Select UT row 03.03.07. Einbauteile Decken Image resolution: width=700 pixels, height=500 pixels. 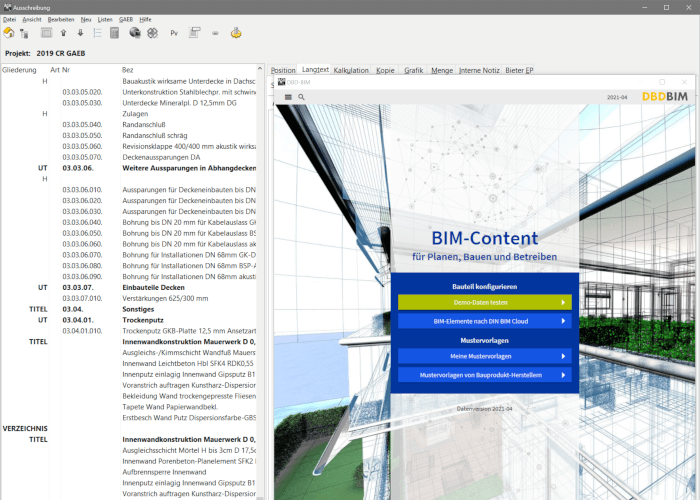pos(129,288)
